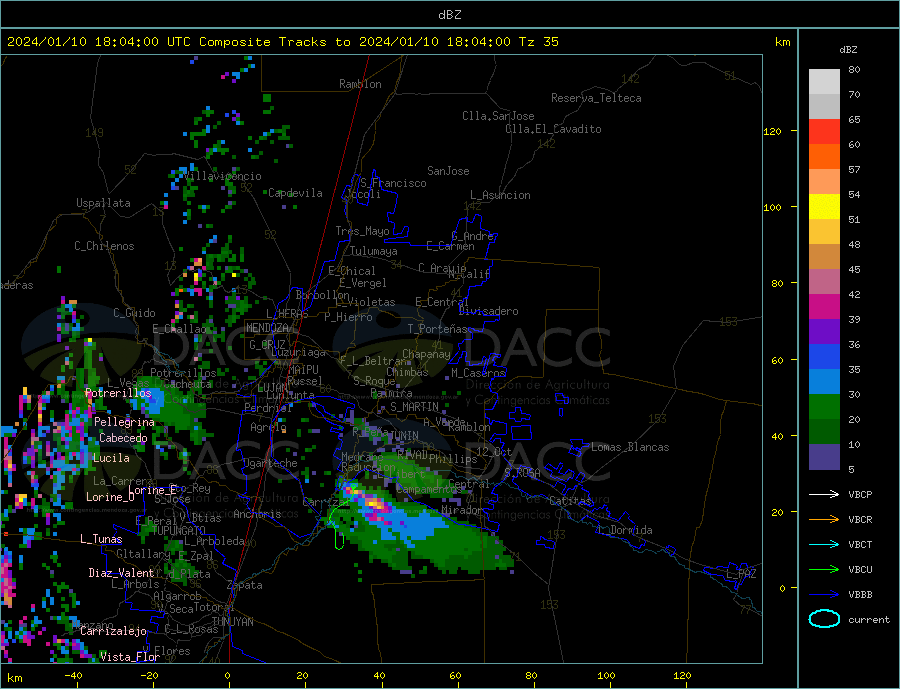
Task: Click the blue VBBB arrow legend icon
Action: [x=824, y=595]
